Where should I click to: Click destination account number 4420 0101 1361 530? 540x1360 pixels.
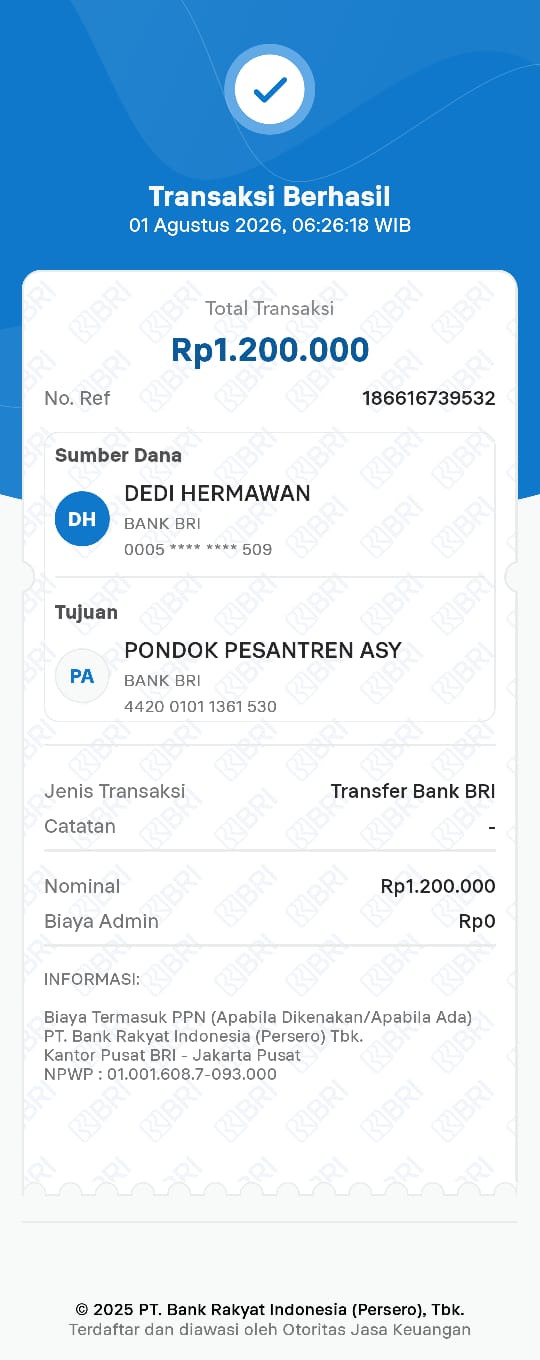point(200,706)
